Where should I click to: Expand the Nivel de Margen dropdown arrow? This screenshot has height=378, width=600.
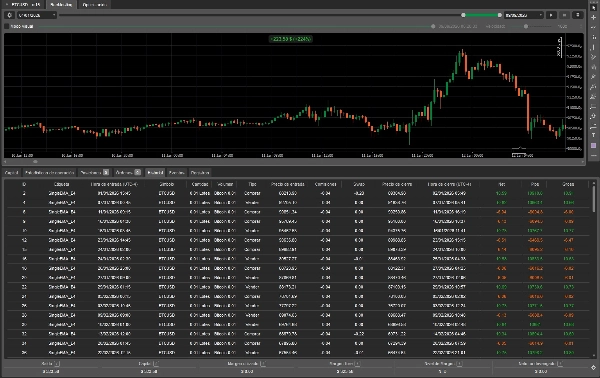[459, 363]
